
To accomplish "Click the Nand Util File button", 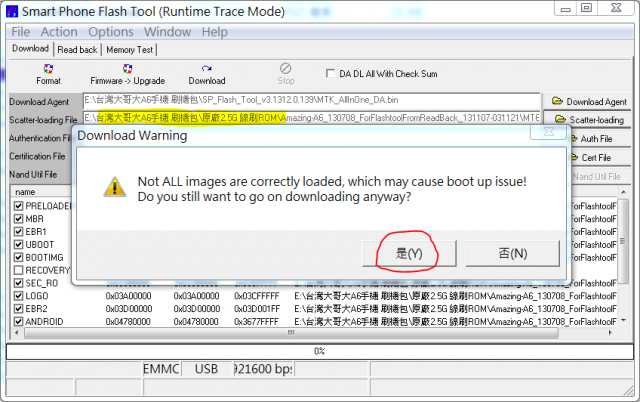I will pos(599,177).
